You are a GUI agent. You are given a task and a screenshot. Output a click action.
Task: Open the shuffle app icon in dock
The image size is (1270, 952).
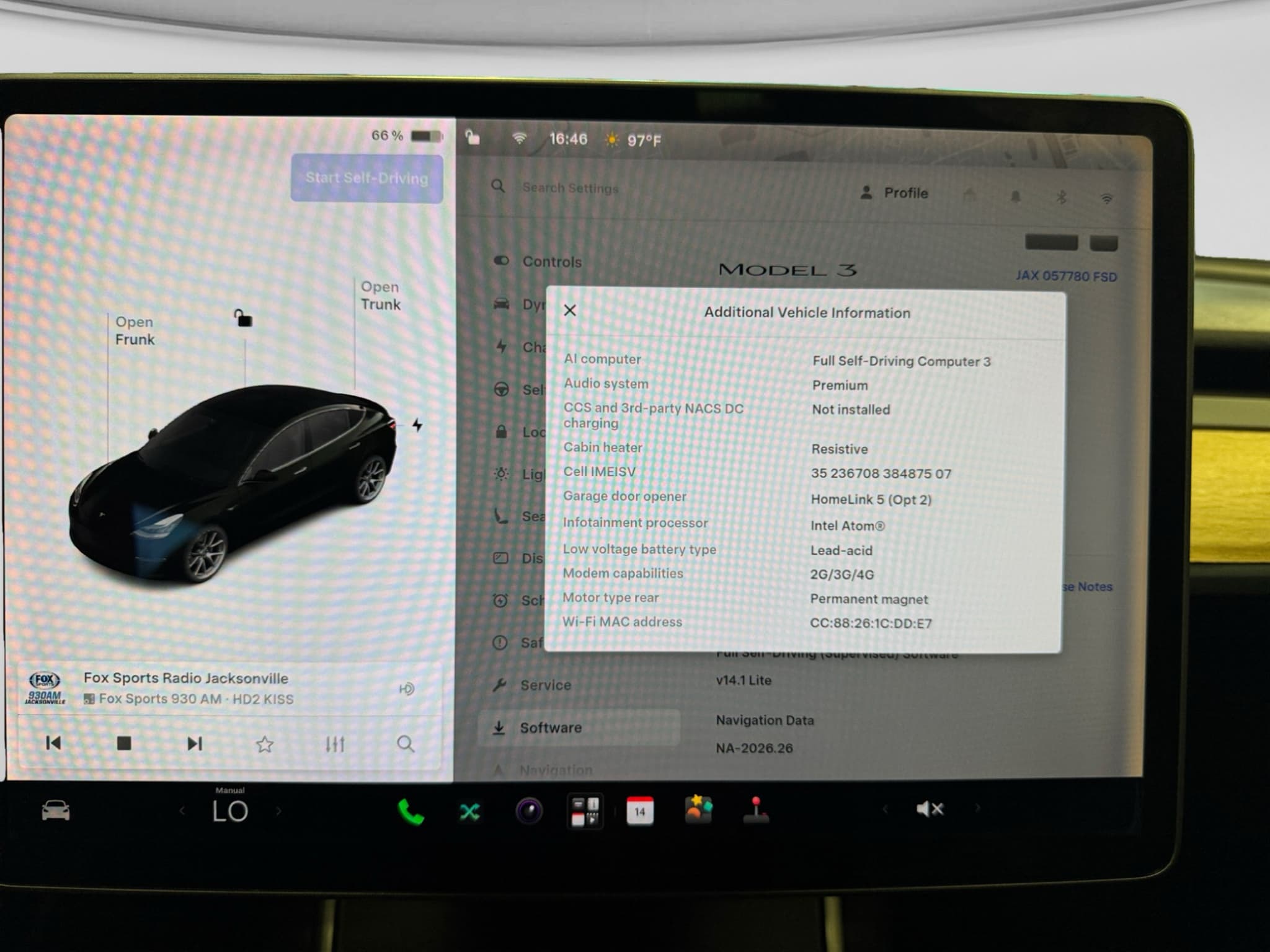(469, 811)
